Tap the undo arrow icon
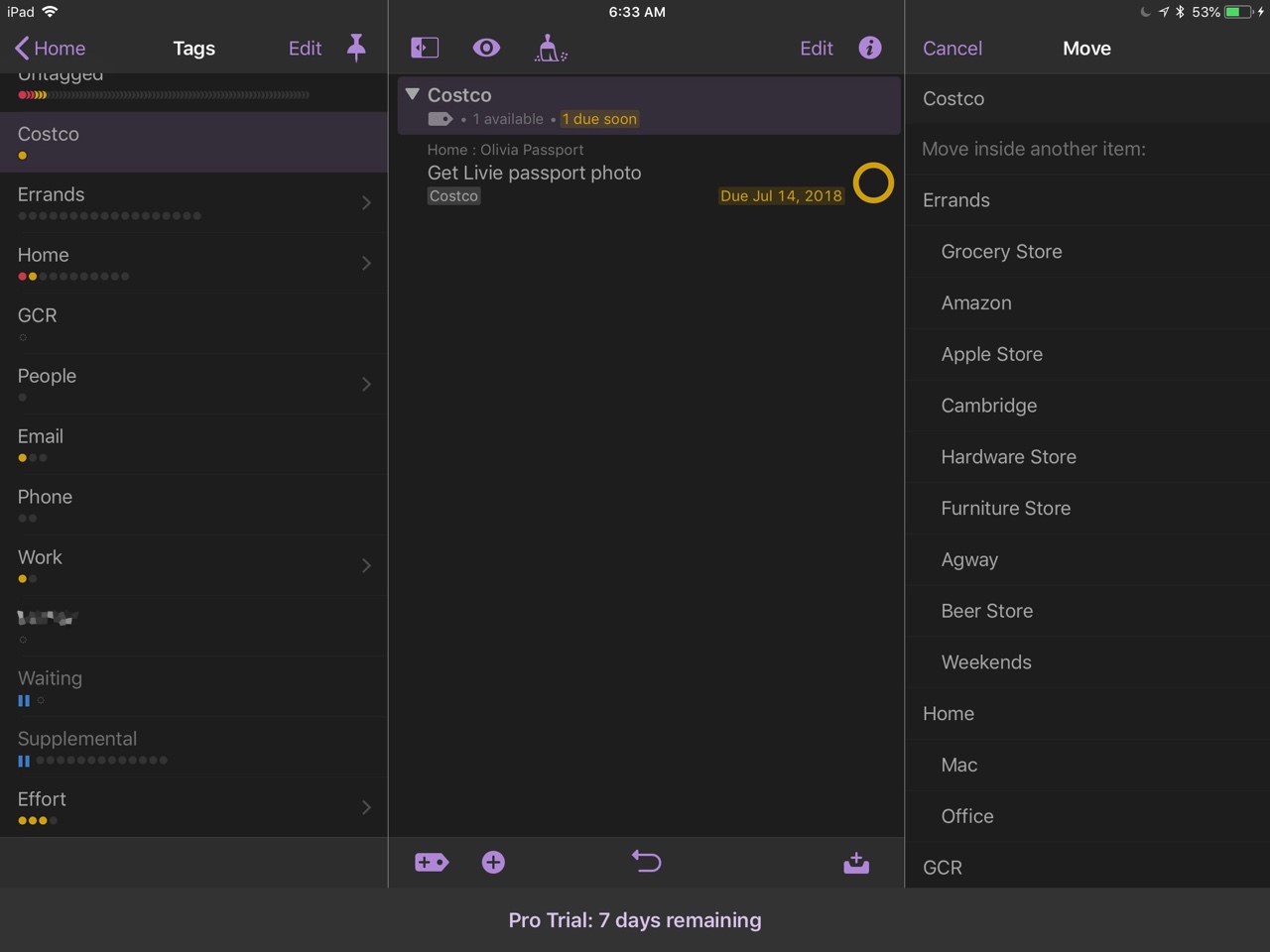The height and width of the screenshot is (952, 1270). tap(646, 862)
